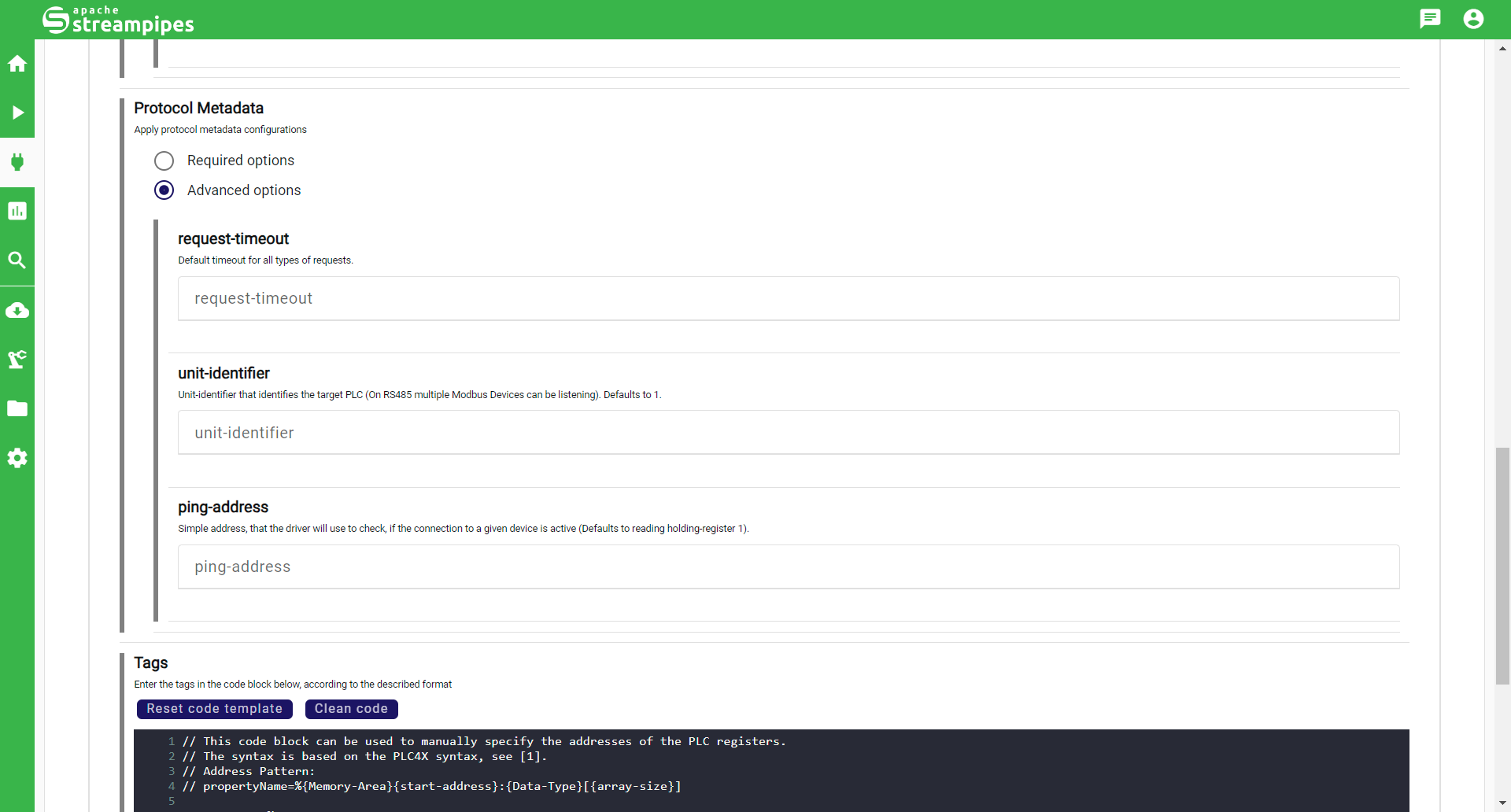Click the page scrollbar down arrow
Screen dimensions: 1511x812
1502,803
